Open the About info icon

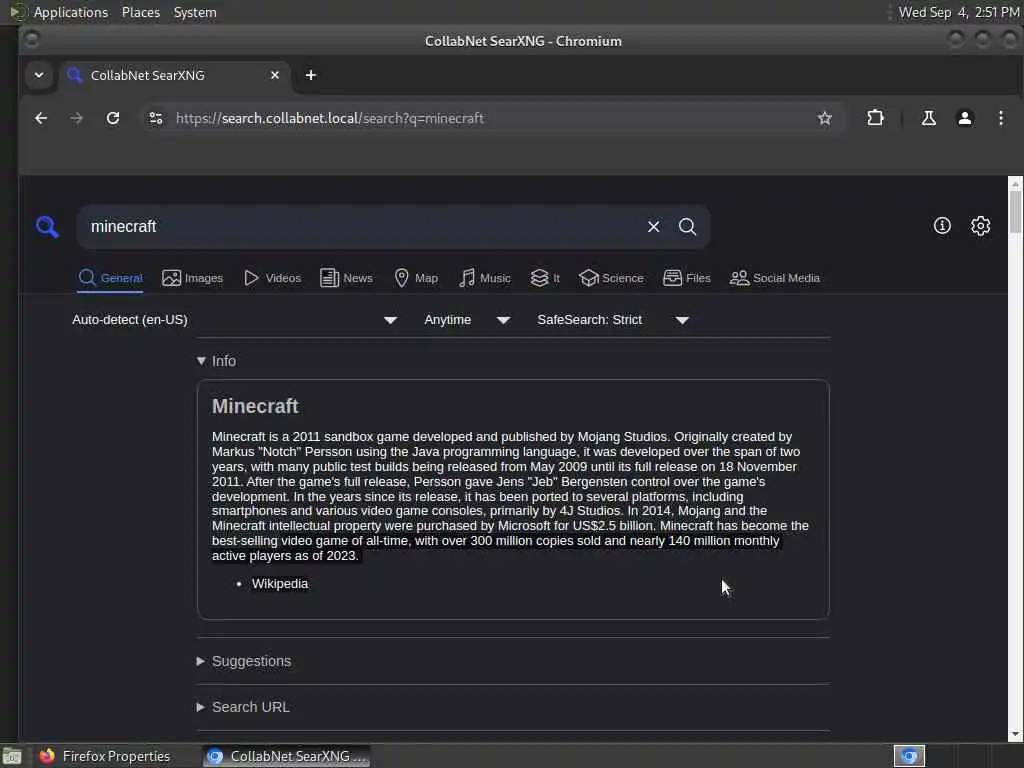942,226
